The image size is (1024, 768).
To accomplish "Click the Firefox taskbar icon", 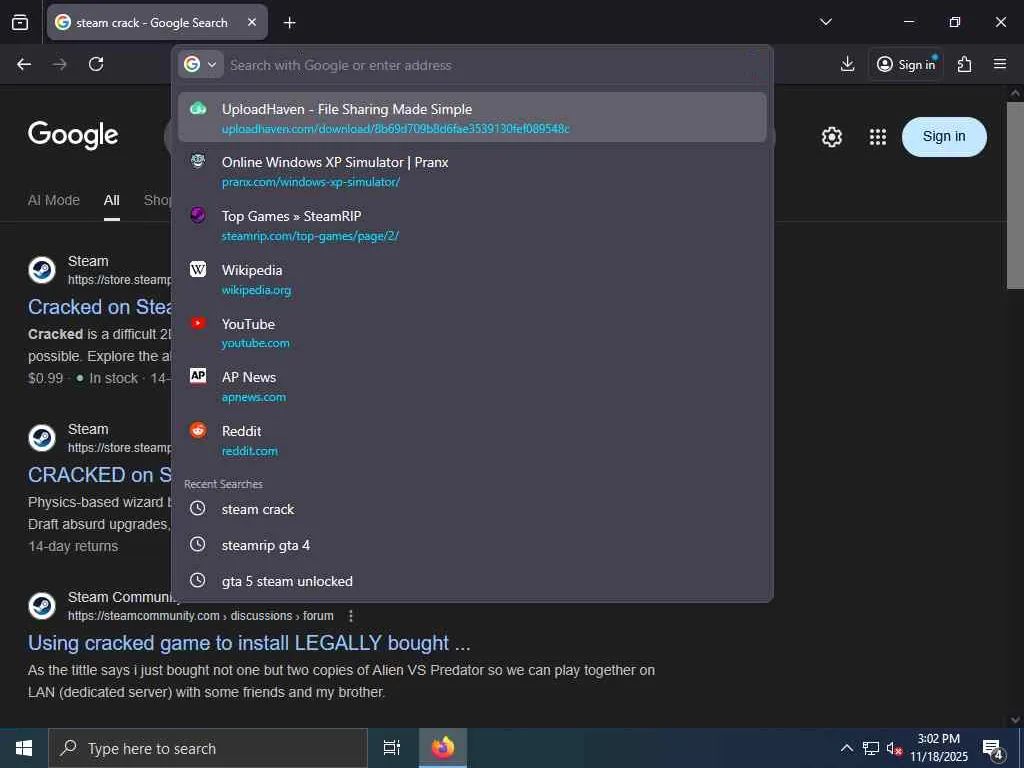I will pyautogui.click(x=443, y=748).
